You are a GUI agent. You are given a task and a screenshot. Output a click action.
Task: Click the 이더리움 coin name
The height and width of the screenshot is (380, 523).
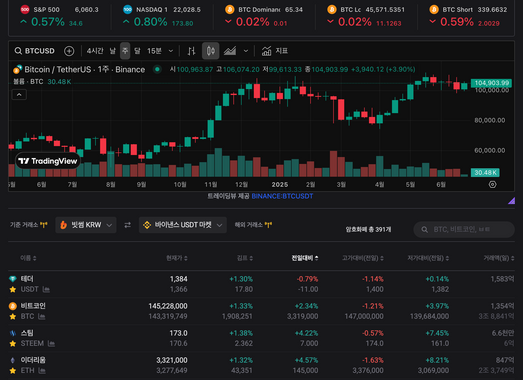(33, 360)
